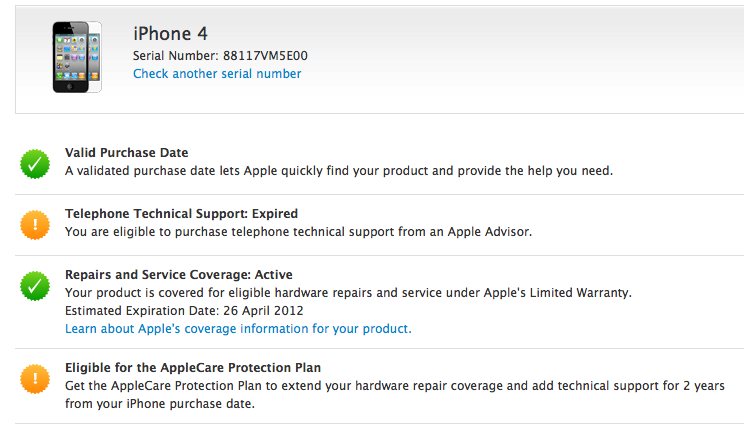Click the green checkmark for Repairs and Service Coverage

coord(35,286)
